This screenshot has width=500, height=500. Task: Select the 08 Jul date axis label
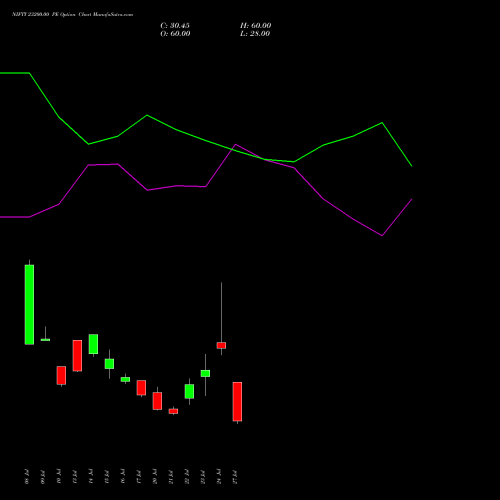(x=27, y=477)
